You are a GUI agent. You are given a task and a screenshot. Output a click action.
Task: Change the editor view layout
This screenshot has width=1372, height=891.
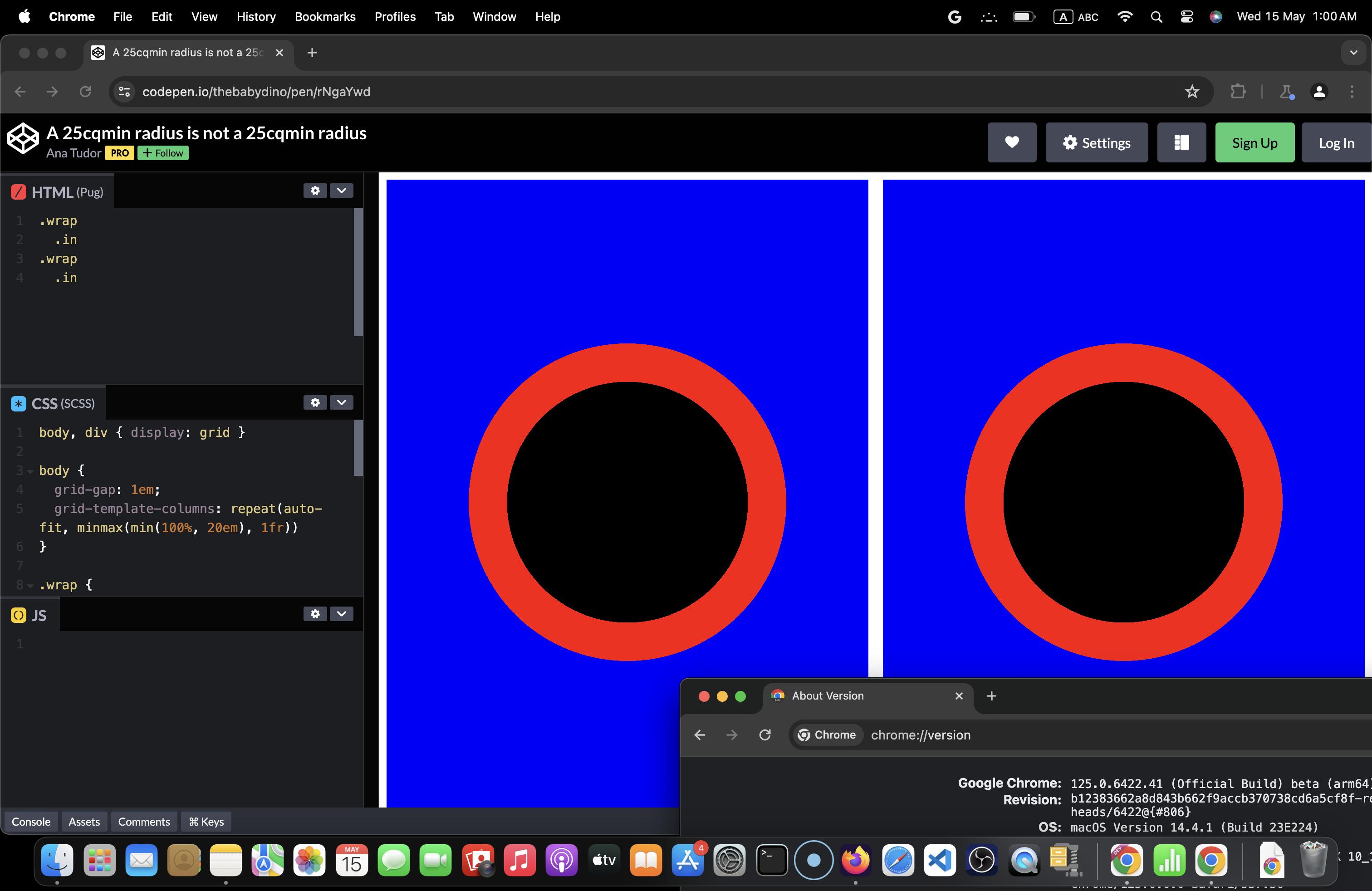point(1181,142)
